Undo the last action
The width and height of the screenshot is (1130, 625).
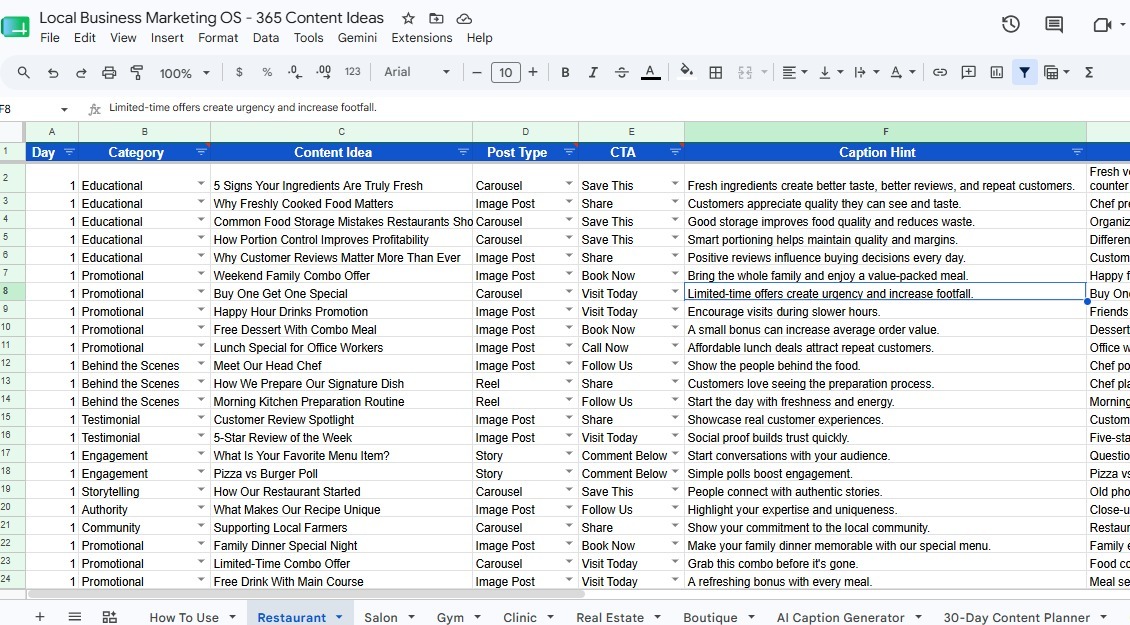click(53, 72)
